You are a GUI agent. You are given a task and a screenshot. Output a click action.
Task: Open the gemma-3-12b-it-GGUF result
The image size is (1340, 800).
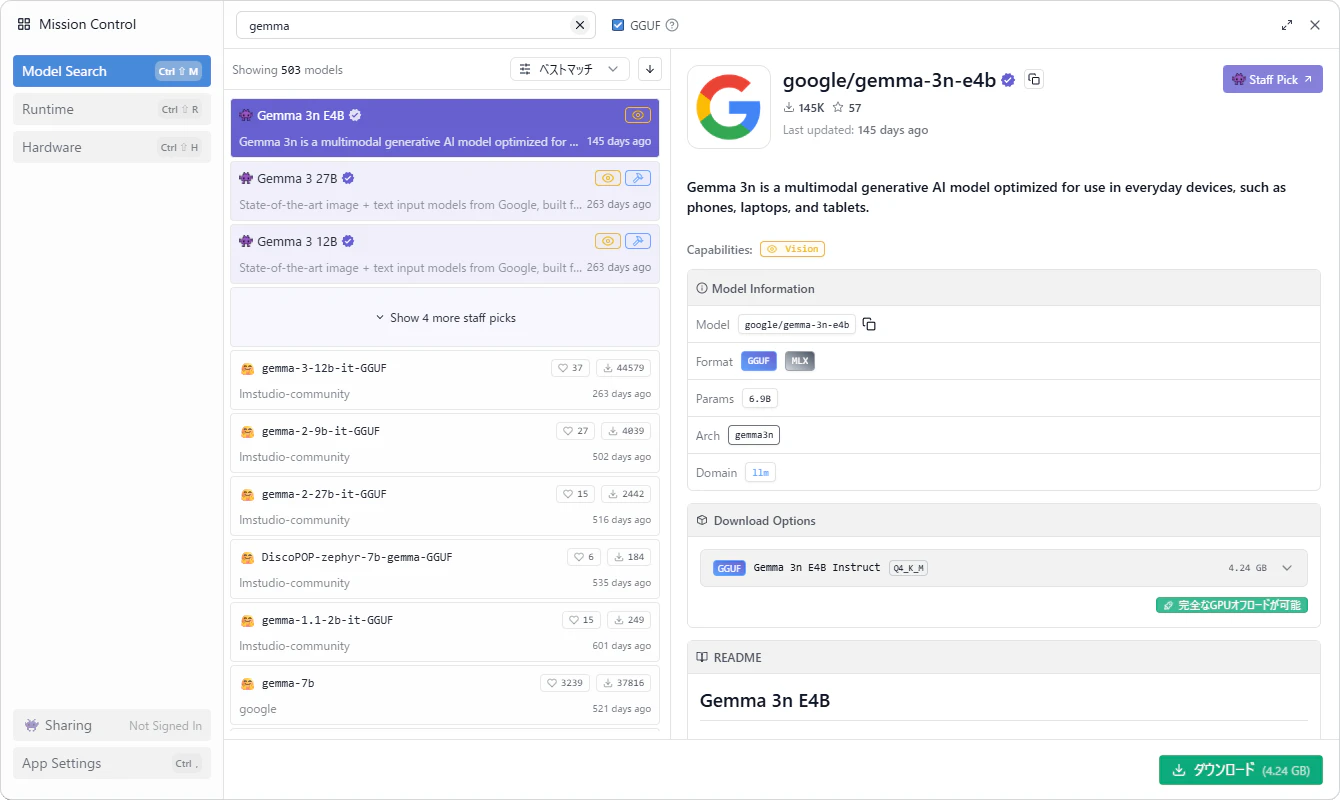pos(445,380)
